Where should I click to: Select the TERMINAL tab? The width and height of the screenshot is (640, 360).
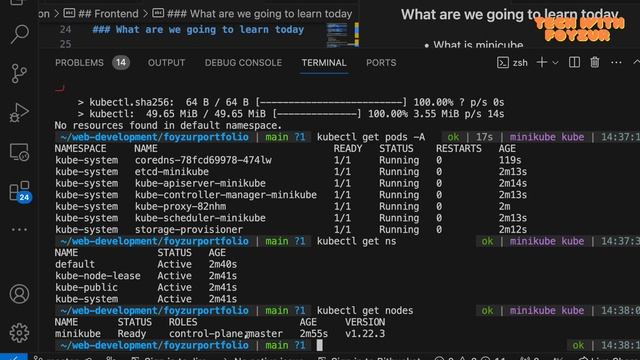tap(324, 63)
